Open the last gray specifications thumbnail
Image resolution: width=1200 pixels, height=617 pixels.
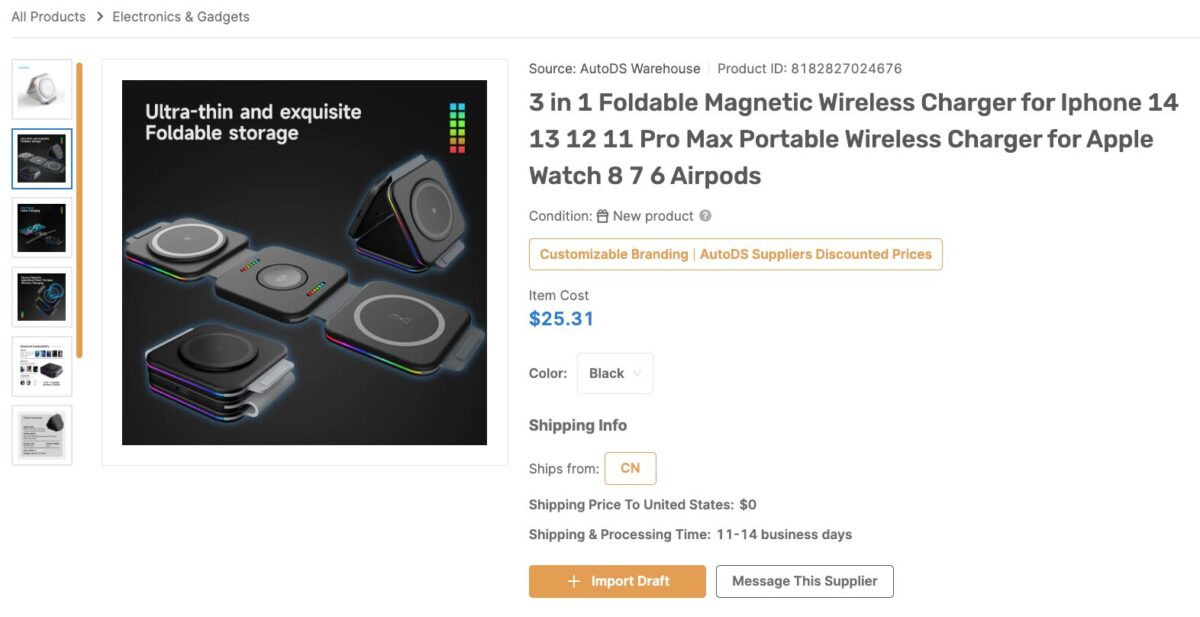[42, 434]
